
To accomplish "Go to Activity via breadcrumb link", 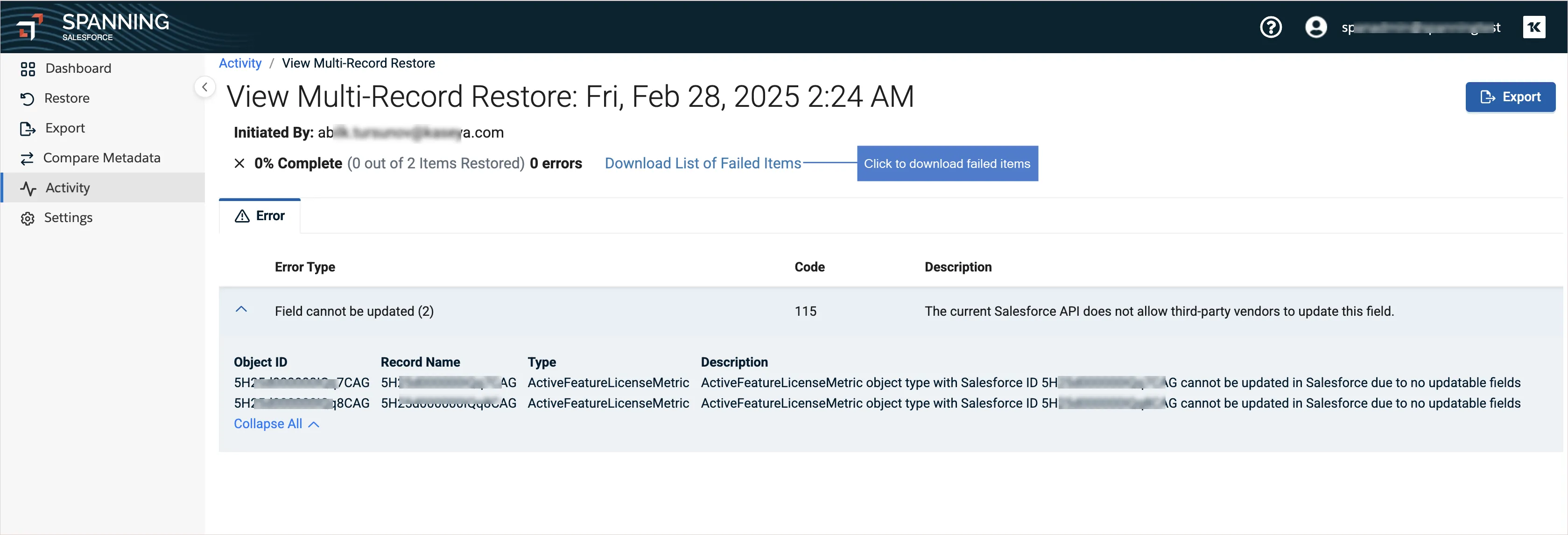I will pyautogui.click(x=240, y=63).
